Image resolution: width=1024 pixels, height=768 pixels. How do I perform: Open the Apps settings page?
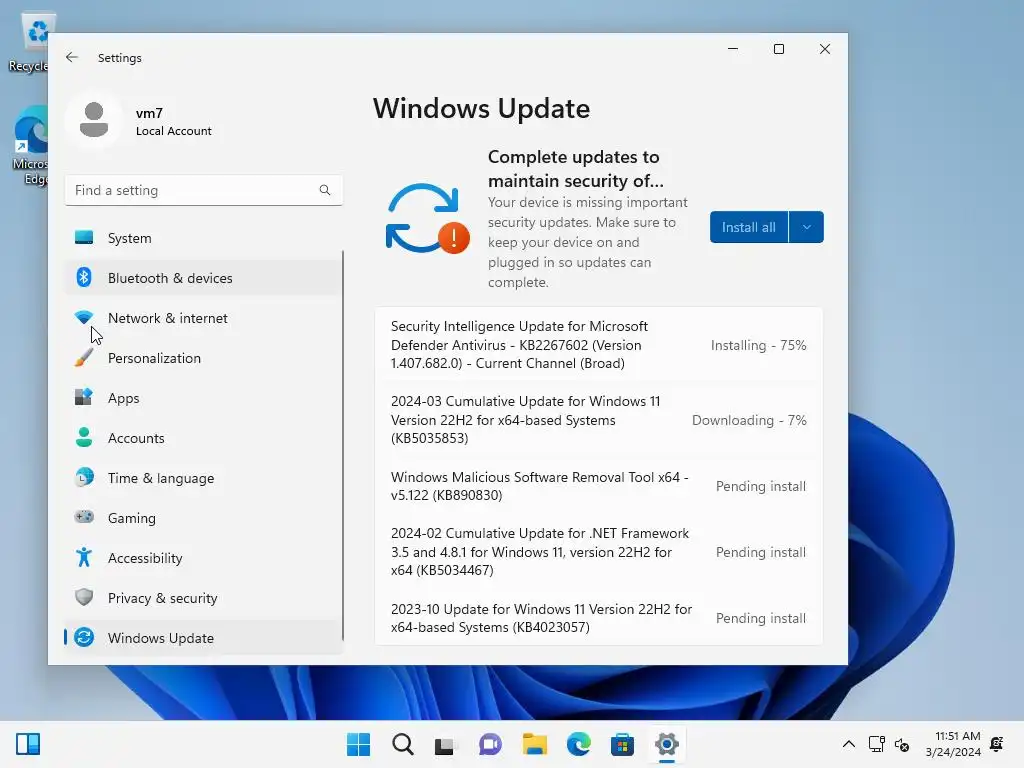[x=203, y=398]
